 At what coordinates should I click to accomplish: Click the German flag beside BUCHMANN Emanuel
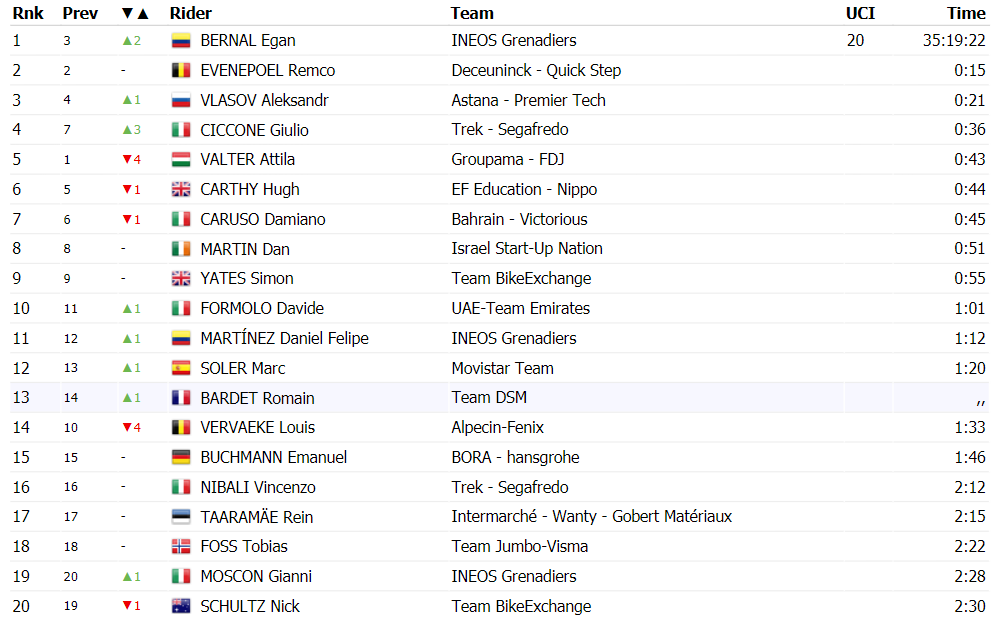point(181,457)
